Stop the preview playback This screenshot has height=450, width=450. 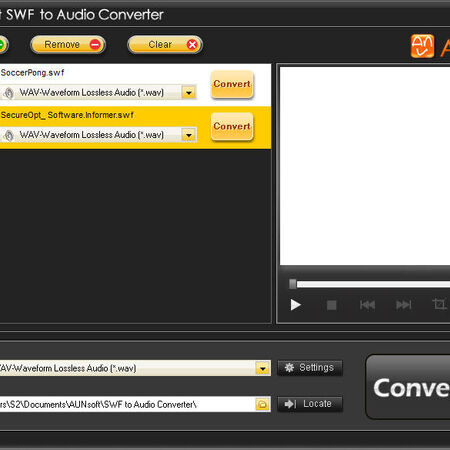[x=331, y=305]
